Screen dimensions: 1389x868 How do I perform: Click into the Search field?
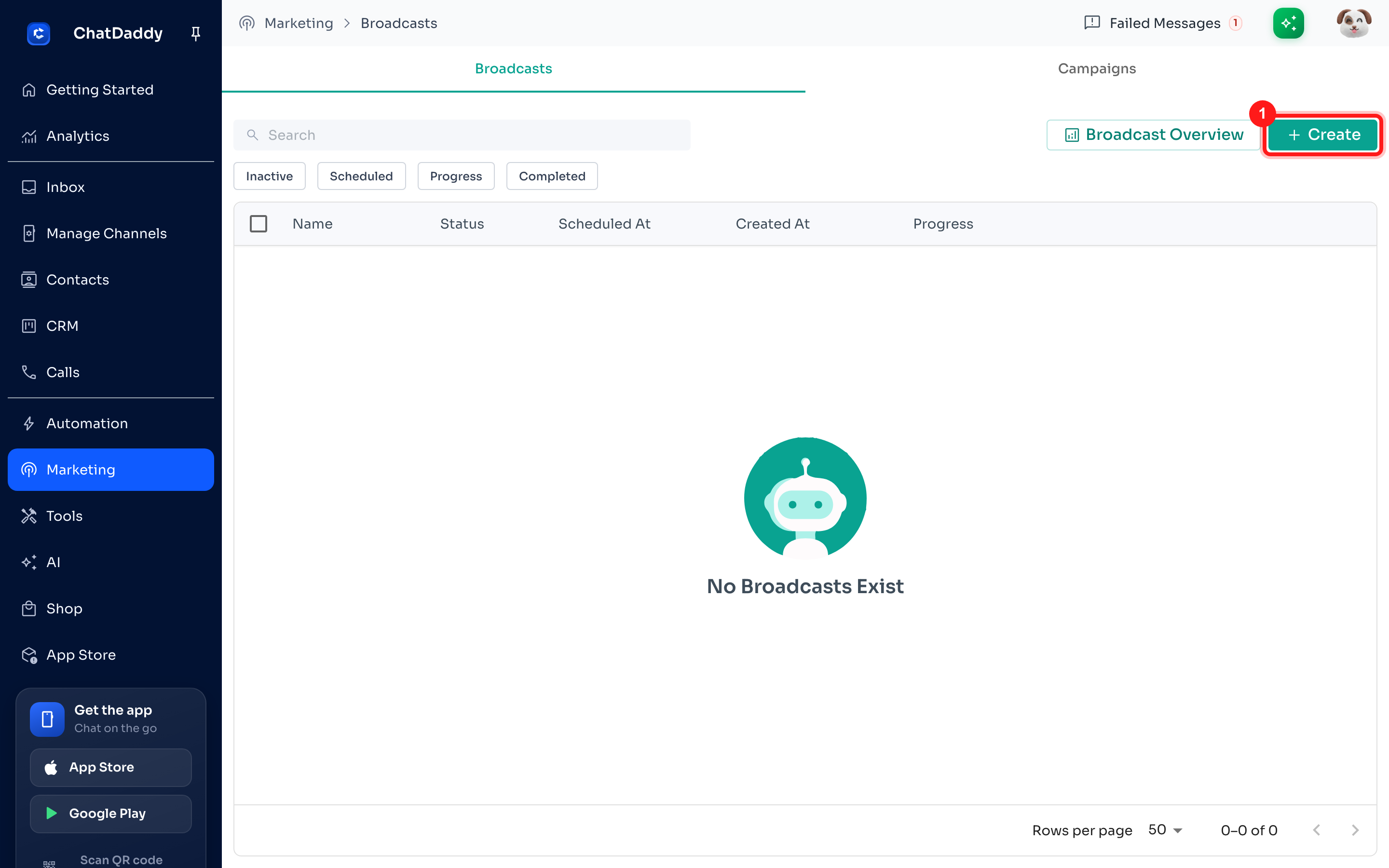pos(462,135)
